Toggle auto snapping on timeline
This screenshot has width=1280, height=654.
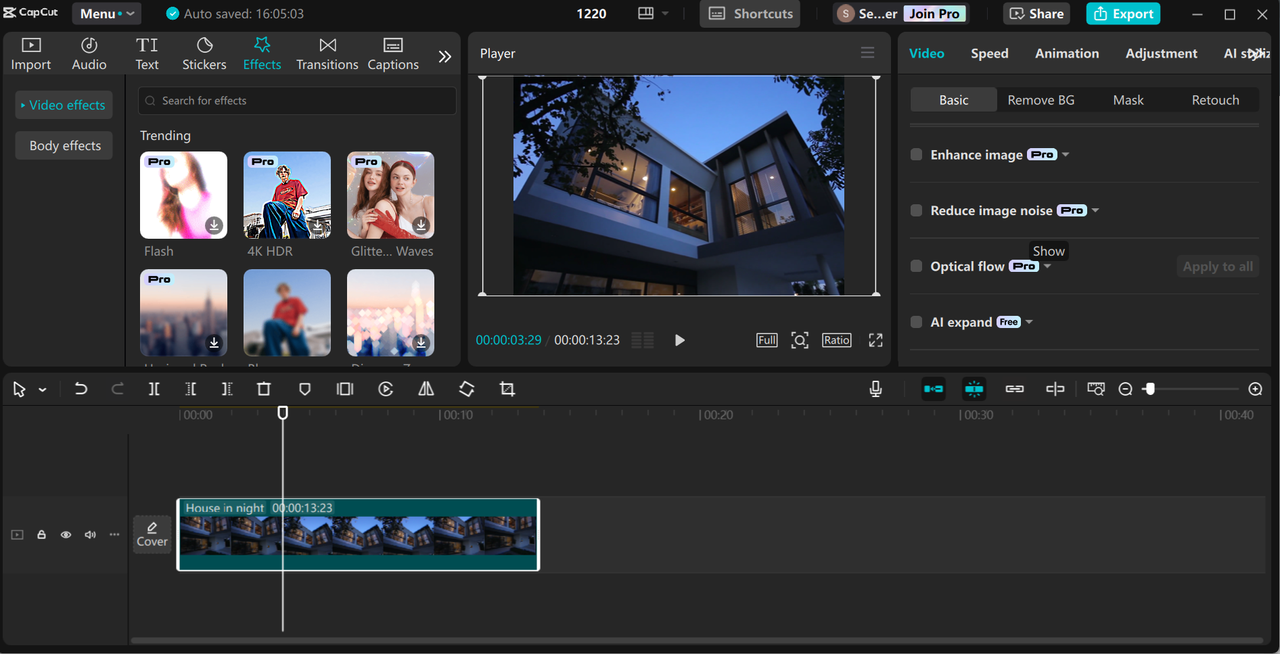pyautogui.click(x=974, y=389)
